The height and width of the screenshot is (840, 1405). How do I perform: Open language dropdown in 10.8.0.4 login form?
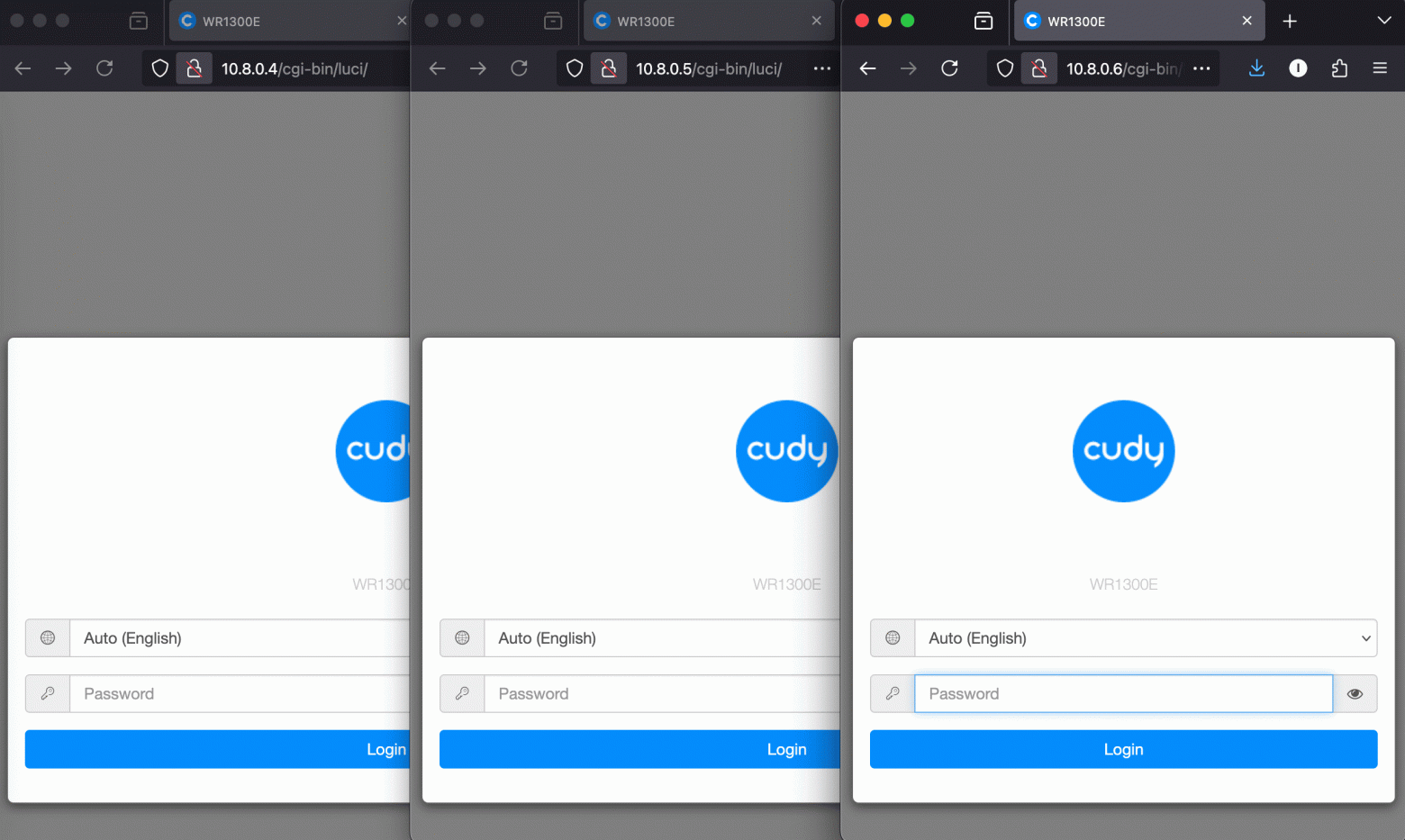[x=240, y=638]
